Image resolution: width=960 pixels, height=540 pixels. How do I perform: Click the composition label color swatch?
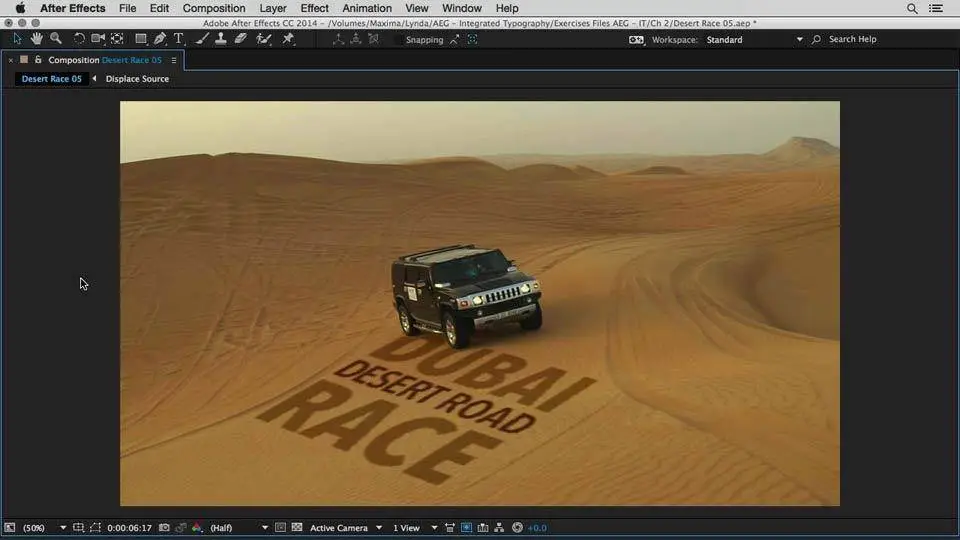24,60
